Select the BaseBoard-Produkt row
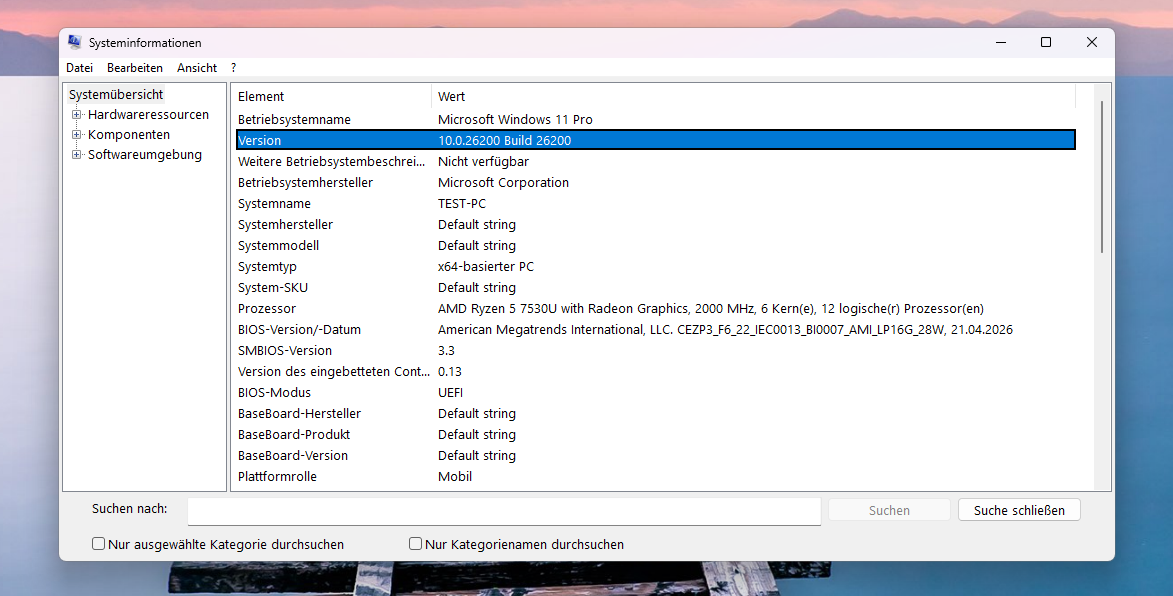1173x596 pixels. pyautogui.click(x=656, y=434)
